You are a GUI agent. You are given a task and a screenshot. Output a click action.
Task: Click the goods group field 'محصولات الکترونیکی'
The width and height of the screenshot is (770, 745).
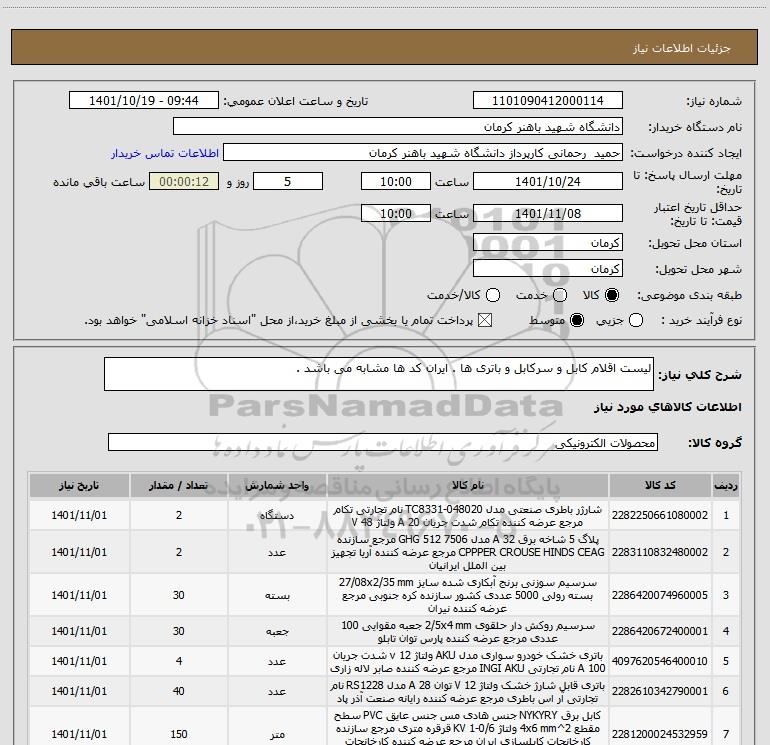[x=383, y=442]
